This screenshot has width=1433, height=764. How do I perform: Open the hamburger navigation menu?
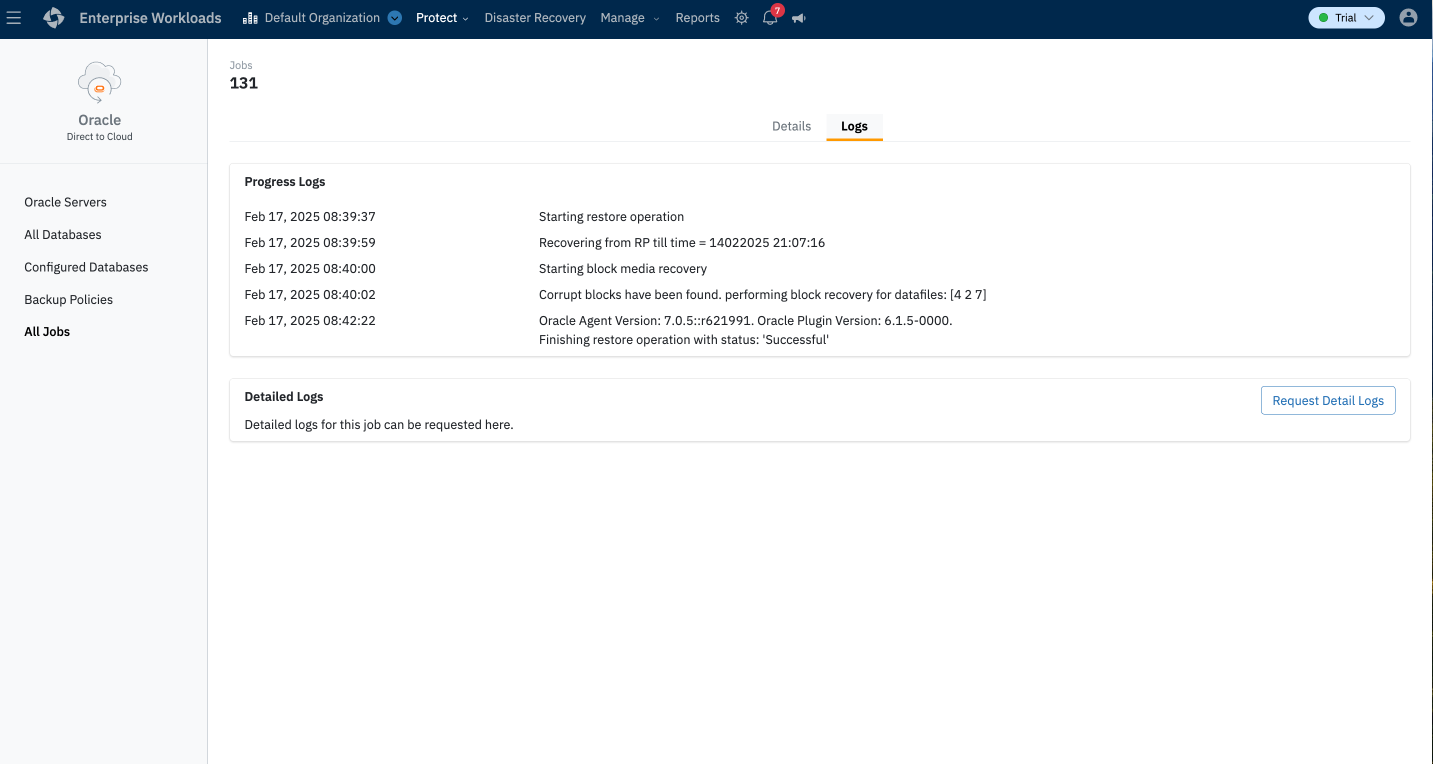(x=14, y=18)
